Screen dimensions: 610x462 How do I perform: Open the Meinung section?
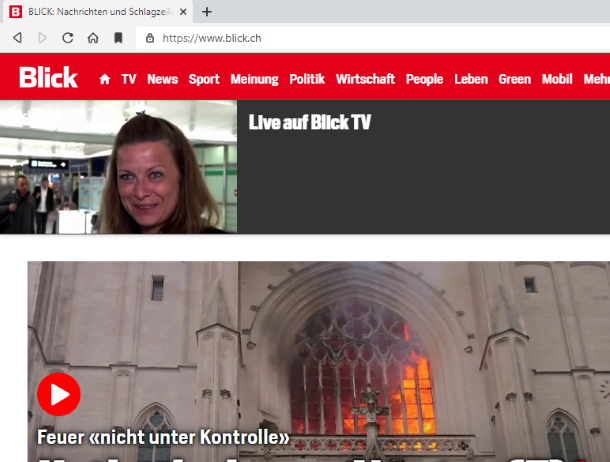[254, 79]
